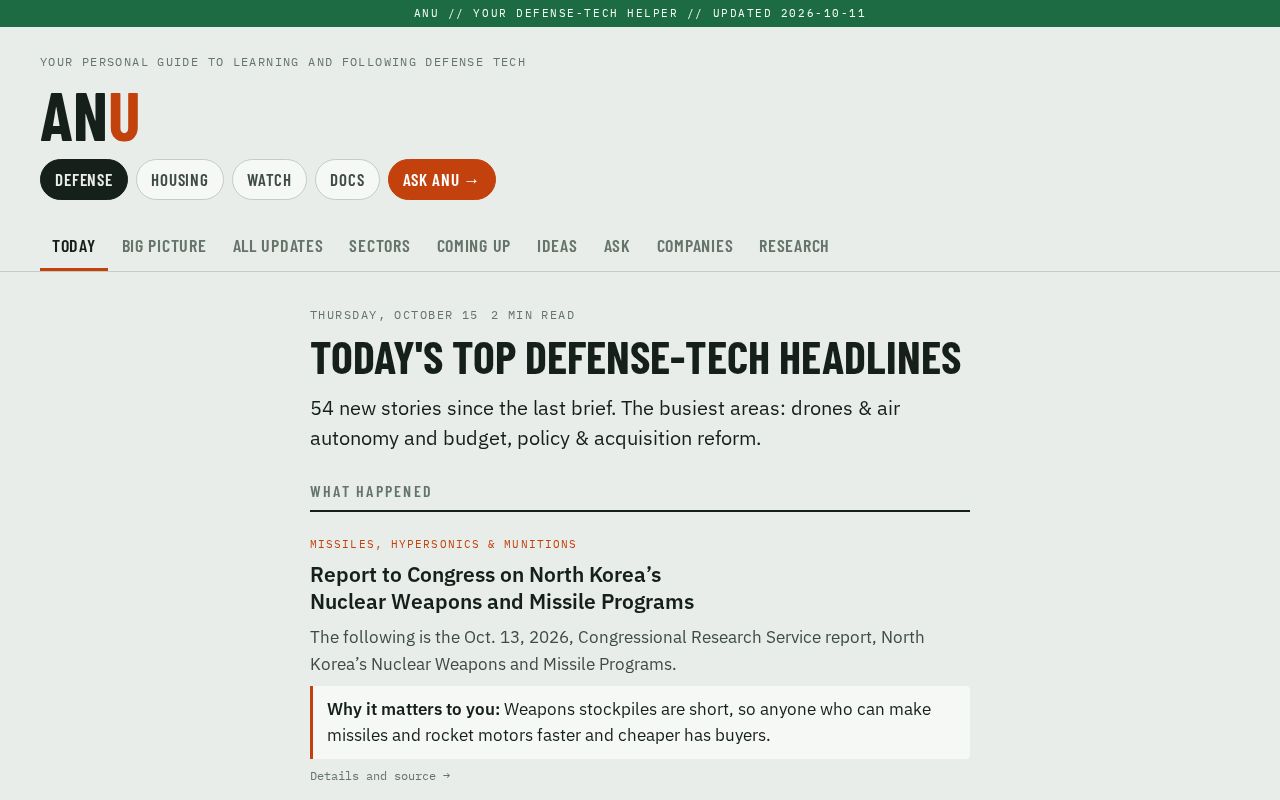Click the Ask ANU button
Viewport: 1280px width, 800px height.
[442, 180]
